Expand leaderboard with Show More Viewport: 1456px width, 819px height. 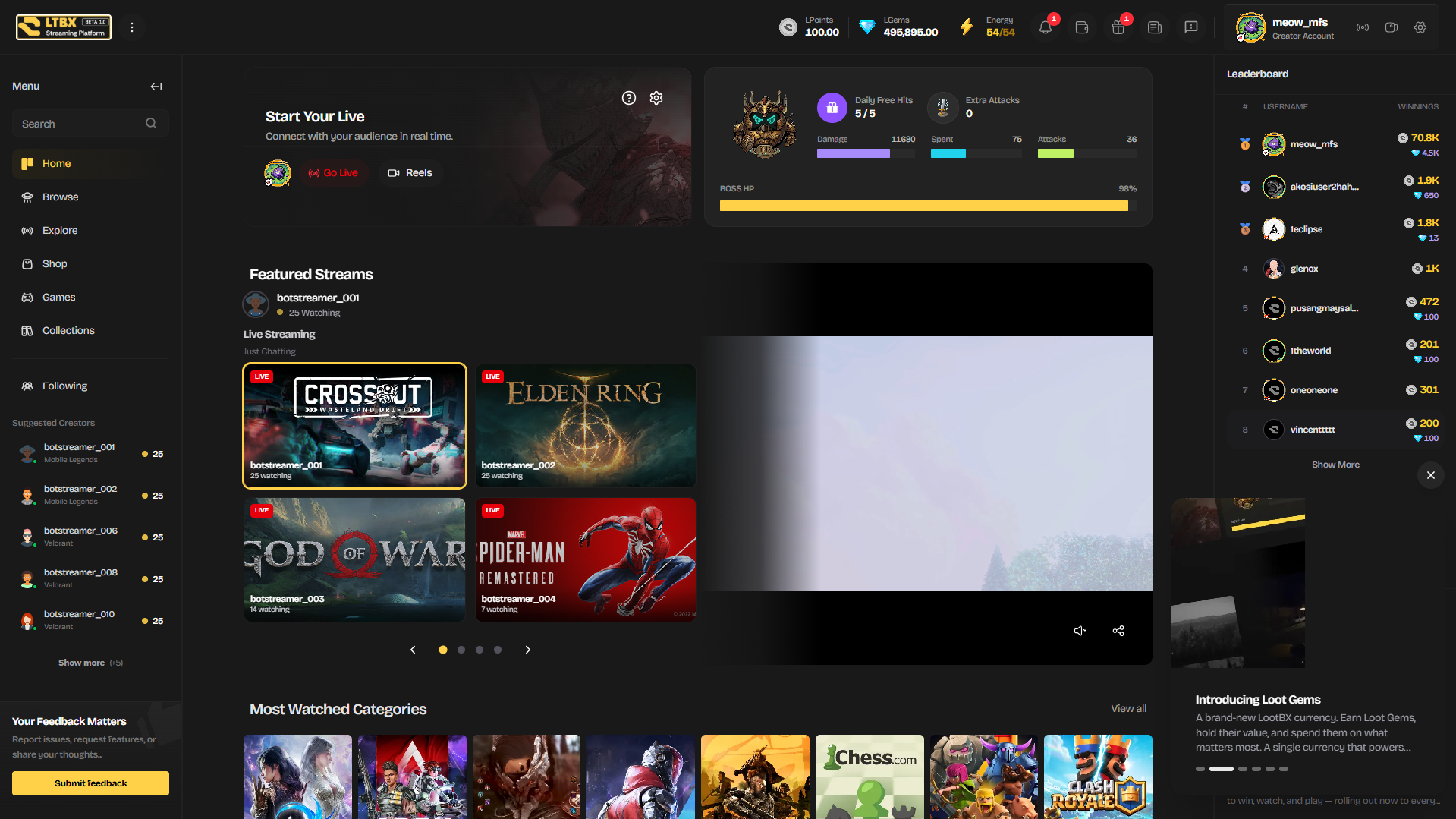coord(1335,465)
